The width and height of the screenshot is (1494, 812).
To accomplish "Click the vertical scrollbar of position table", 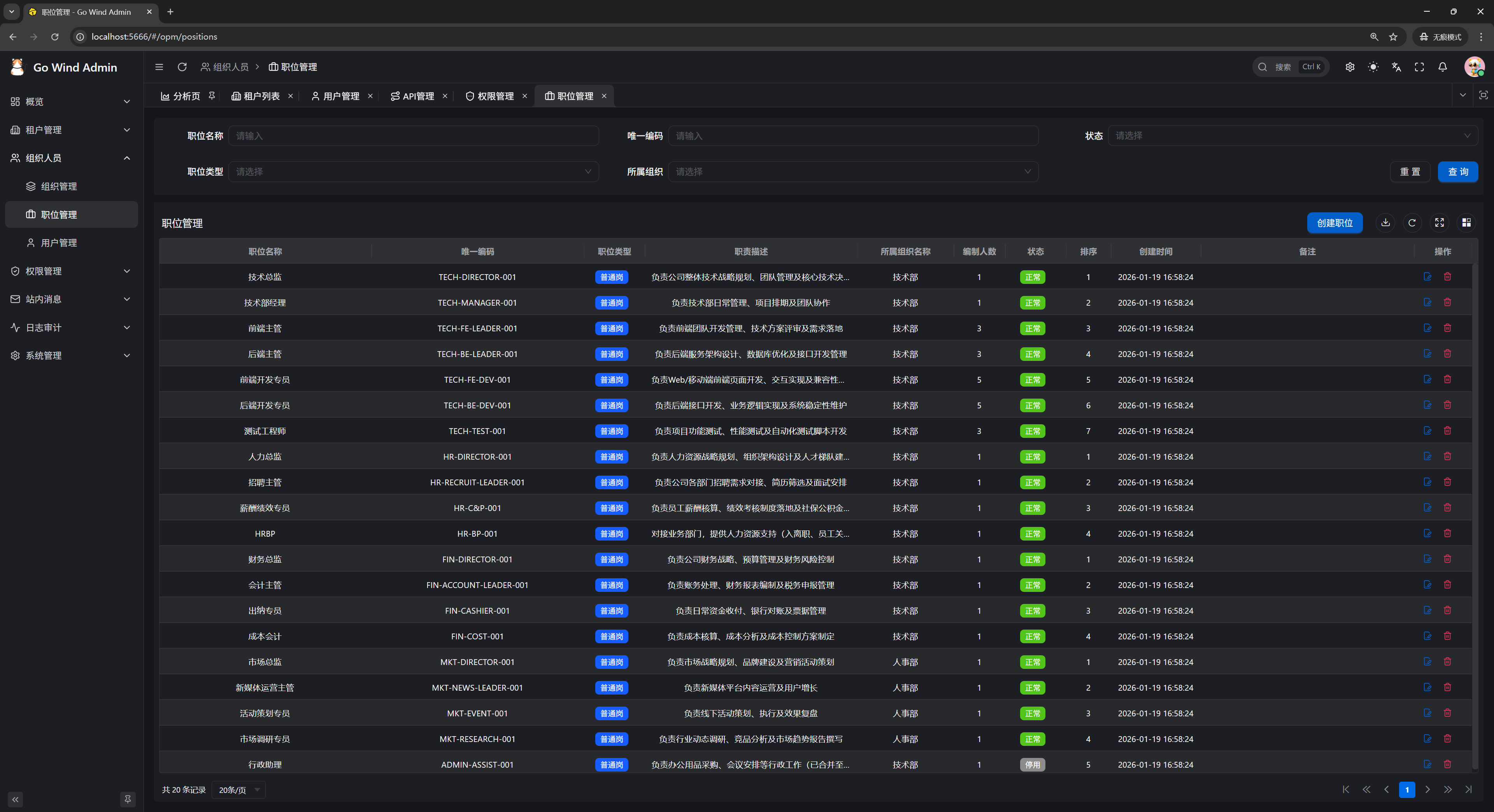I will click(1474, 516).
